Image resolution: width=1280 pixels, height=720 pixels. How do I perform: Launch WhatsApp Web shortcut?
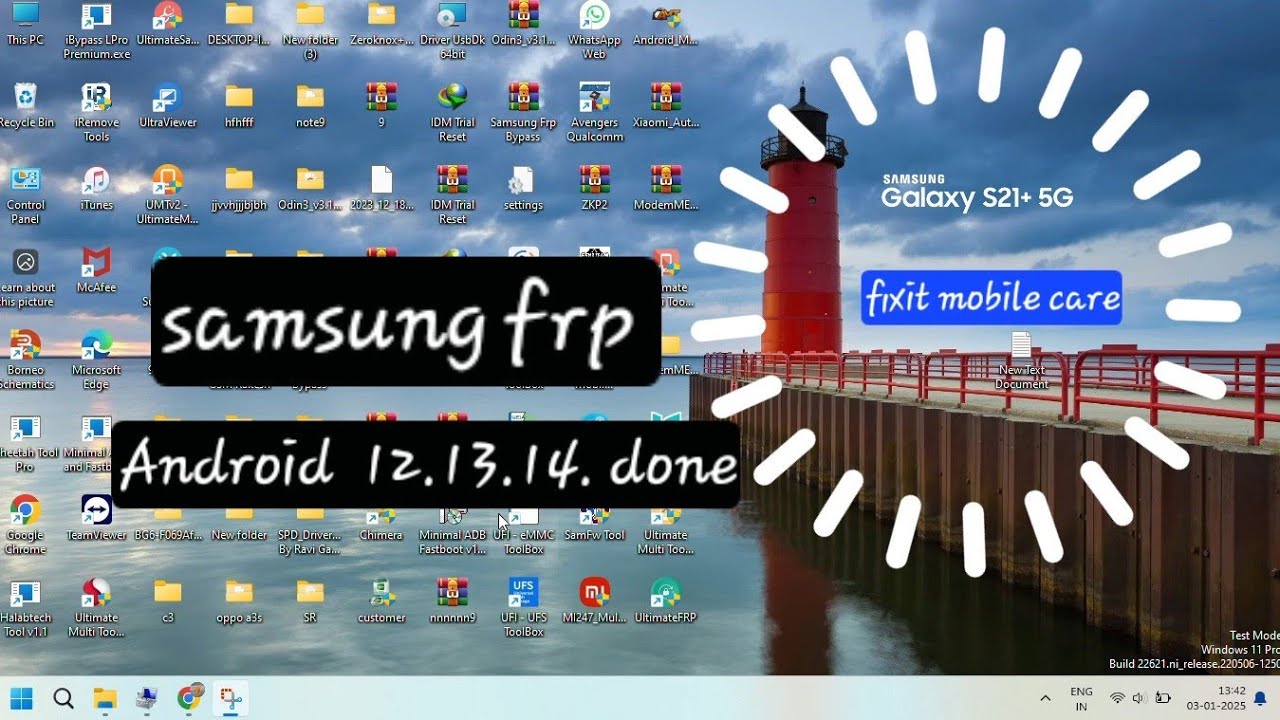pos(594,31)
